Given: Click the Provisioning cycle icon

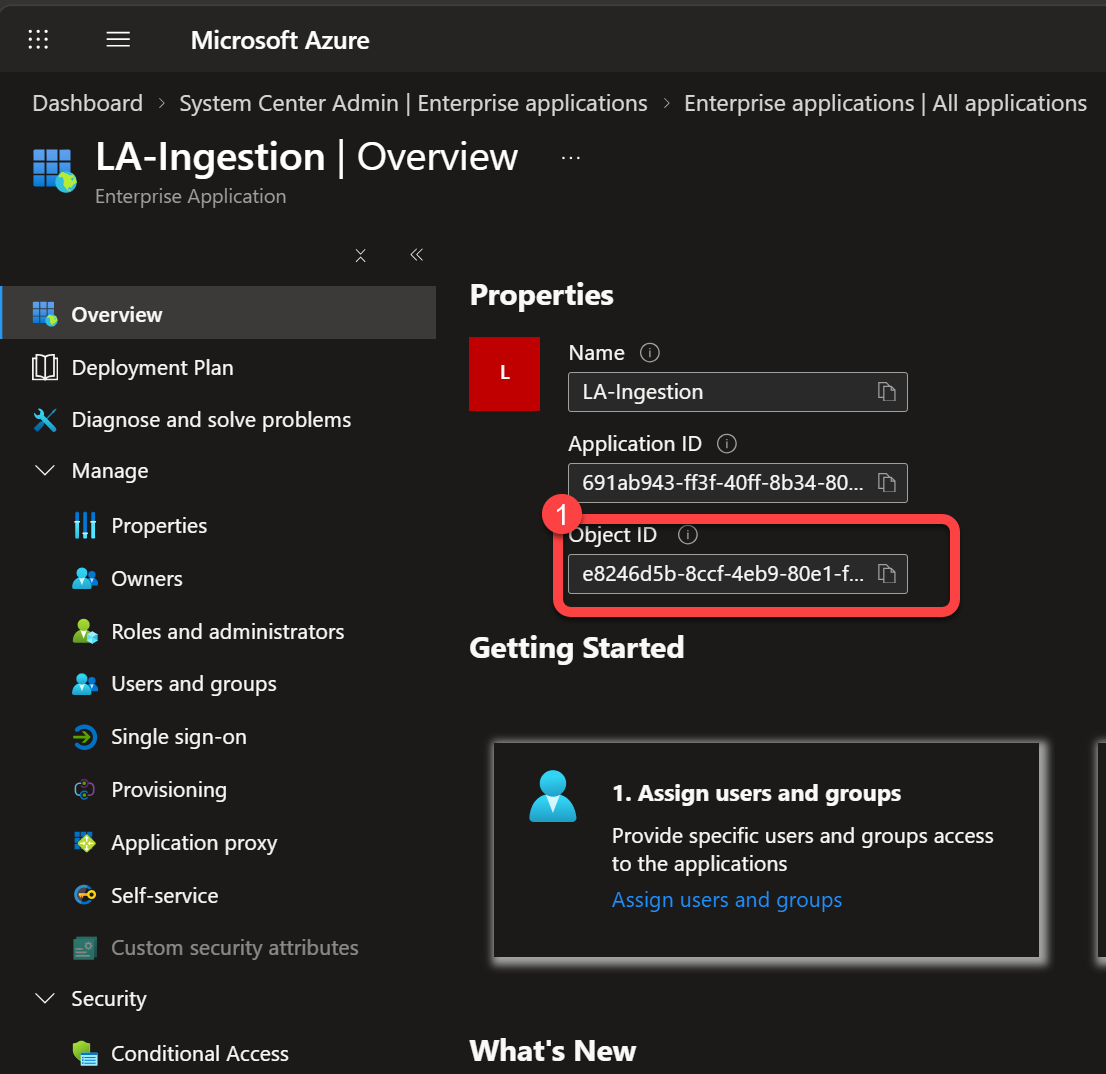Looking at the screenshot, I should tap(85, 789).
